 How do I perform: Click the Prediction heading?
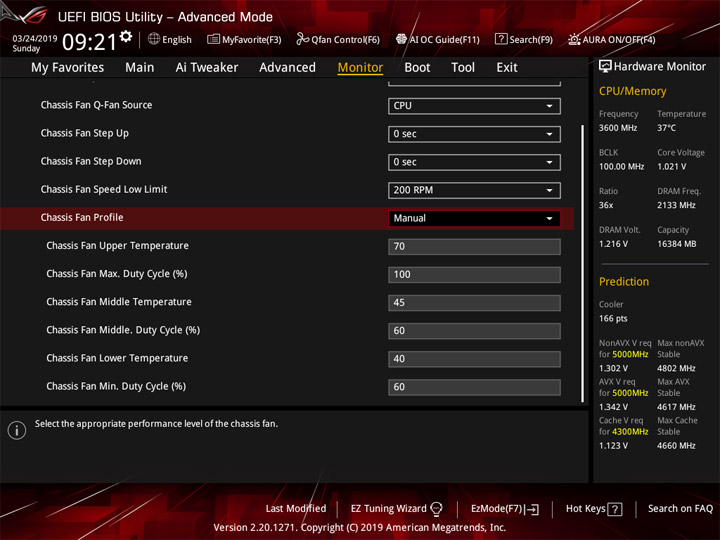(624, 282)
